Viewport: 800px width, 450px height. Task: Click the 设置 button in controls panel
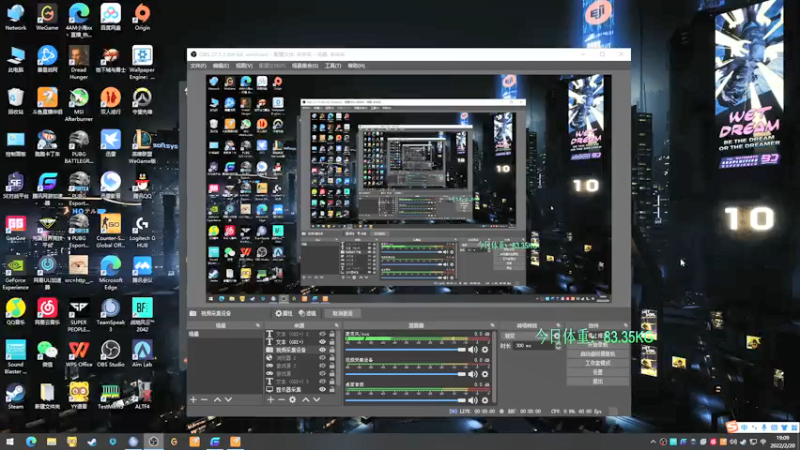597,371
